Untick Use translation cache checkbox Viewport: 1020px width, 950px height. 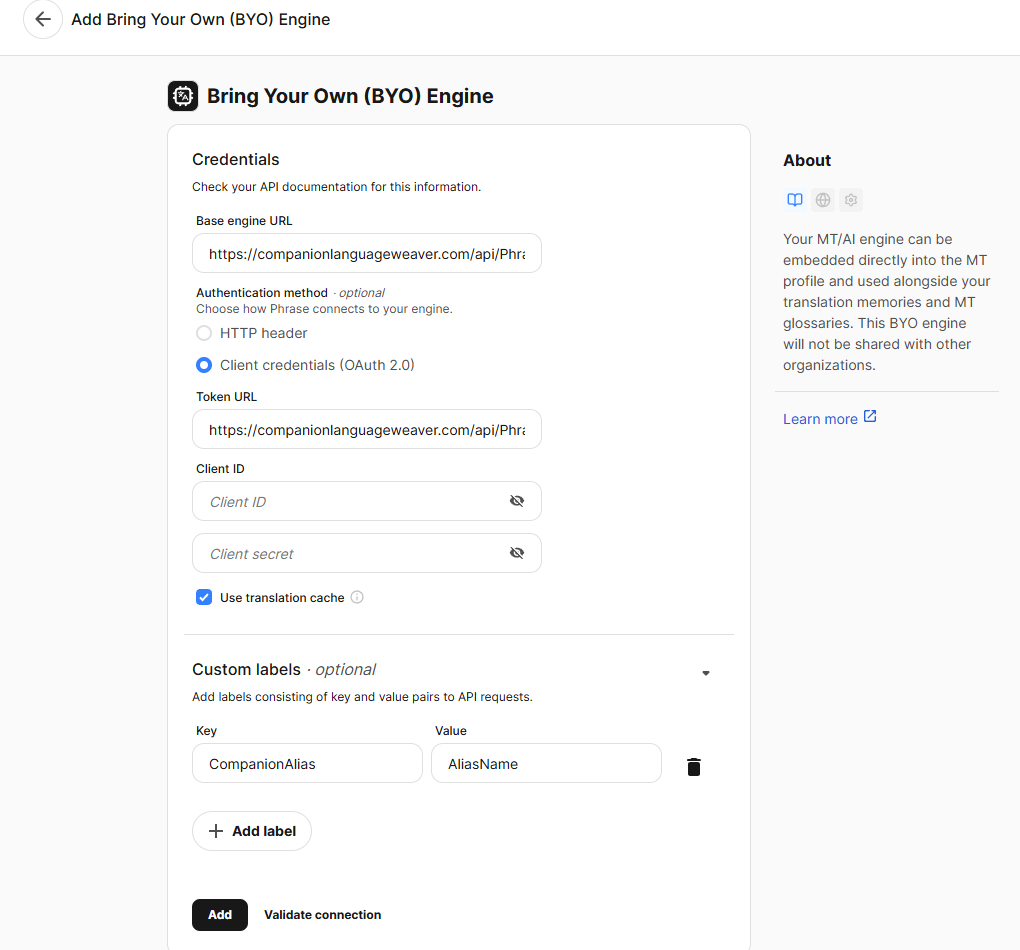[204, 597]
